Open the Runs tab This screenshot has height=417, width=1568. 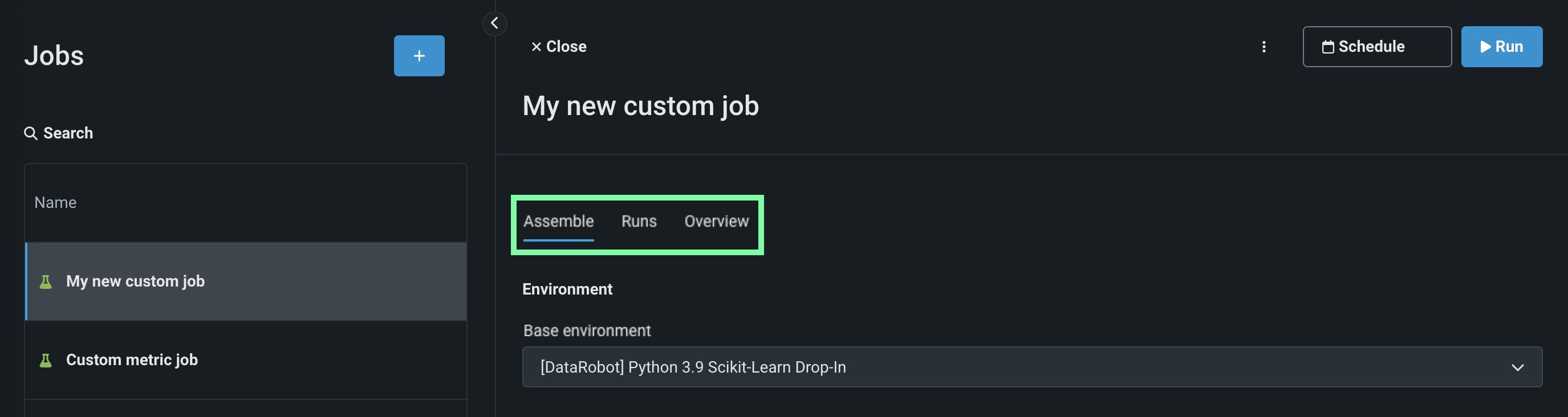(639, 221)
